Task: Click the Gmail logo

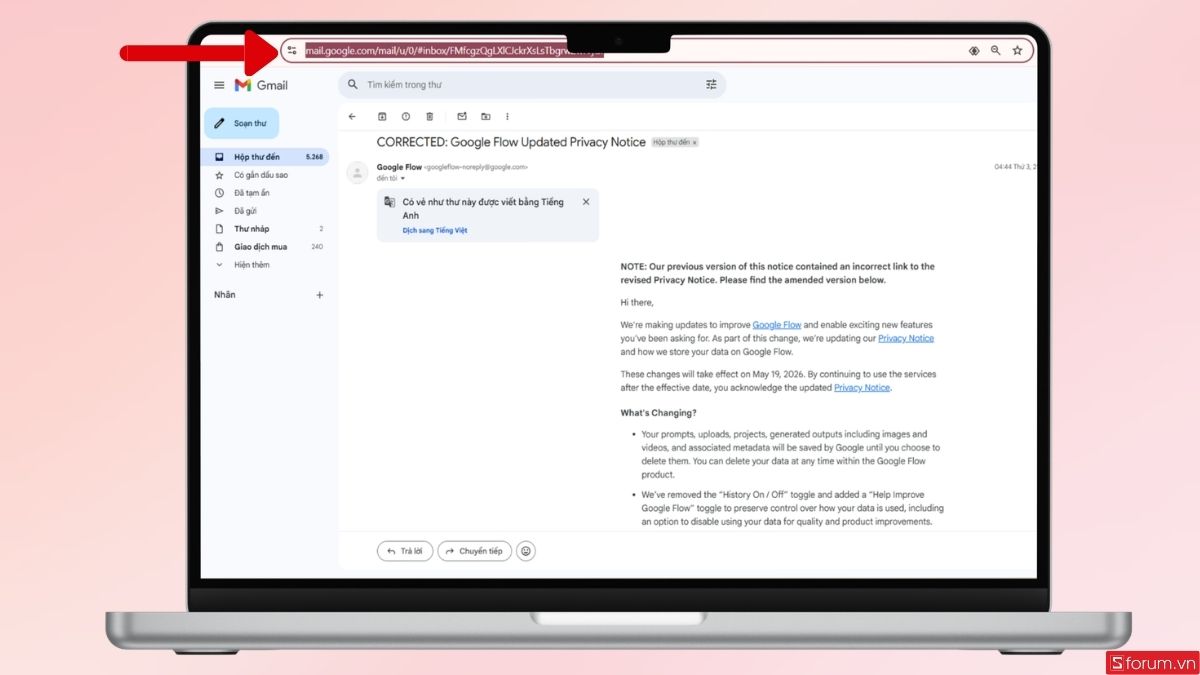Action: point(261,85)
